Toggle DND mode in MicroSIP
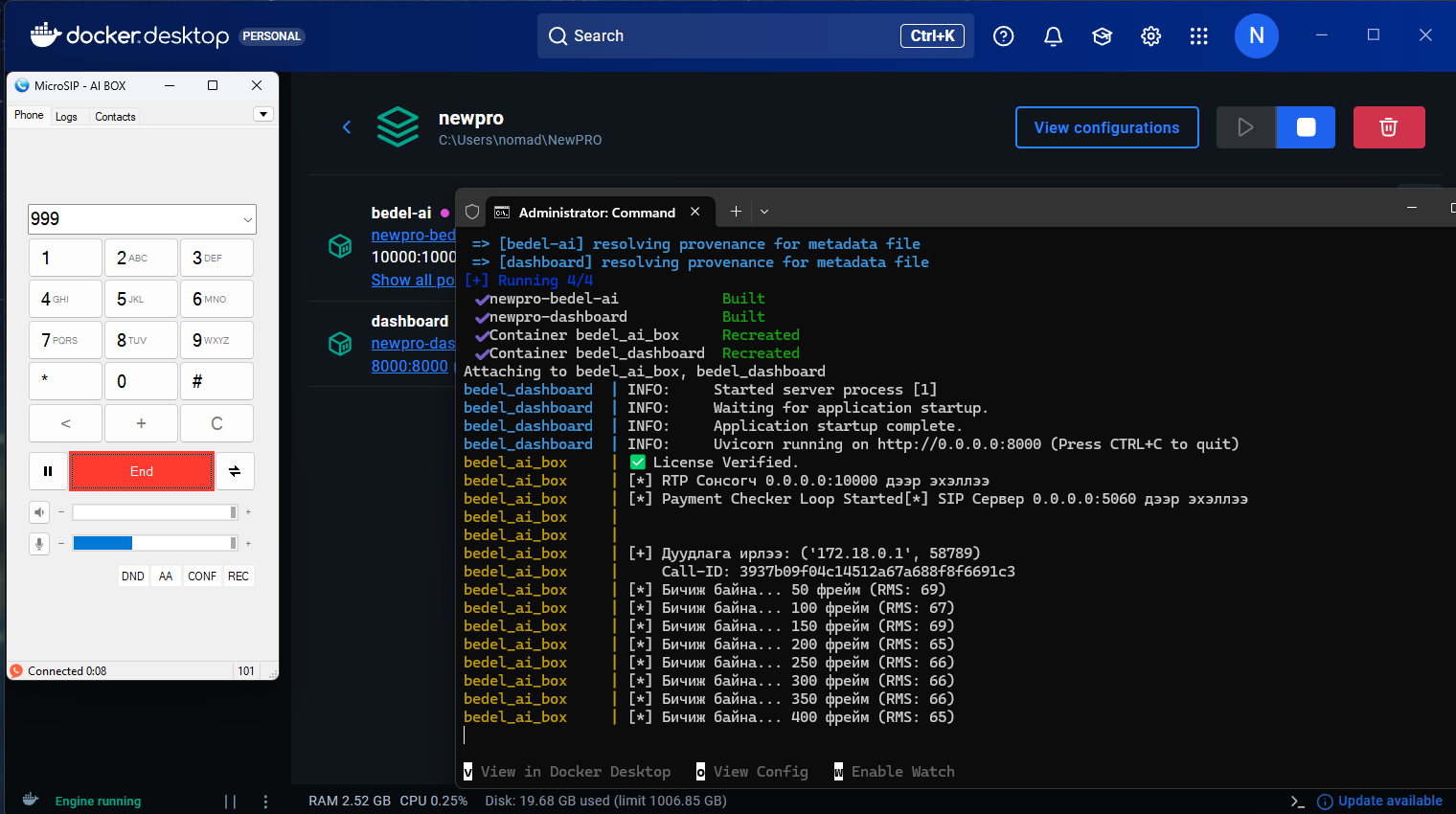Image resolution: width=1456 pixels, height=814 pixels. [133, 577]
